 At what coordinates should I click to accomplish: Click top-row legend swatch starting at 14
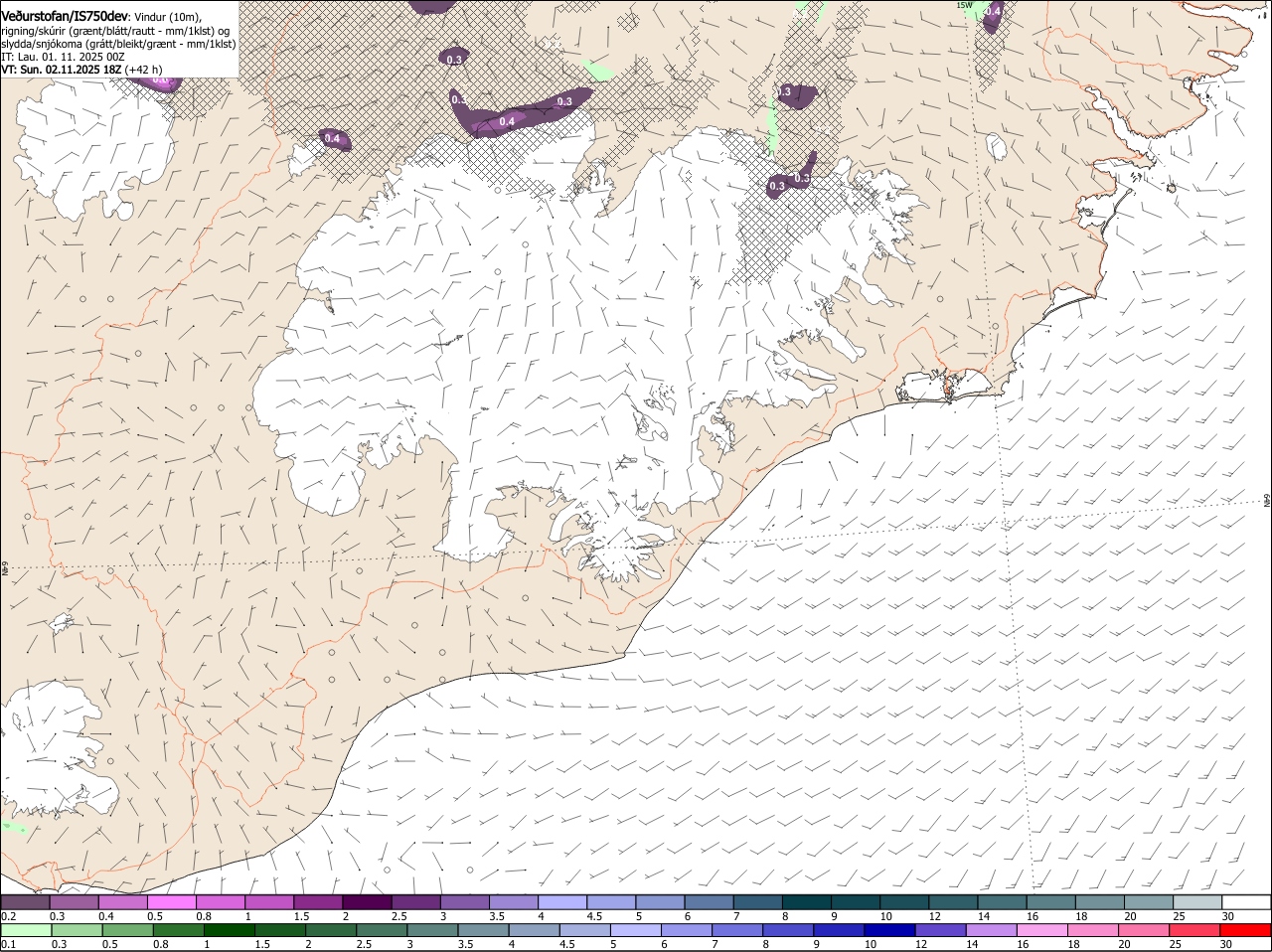click(x=1001, y=901)
